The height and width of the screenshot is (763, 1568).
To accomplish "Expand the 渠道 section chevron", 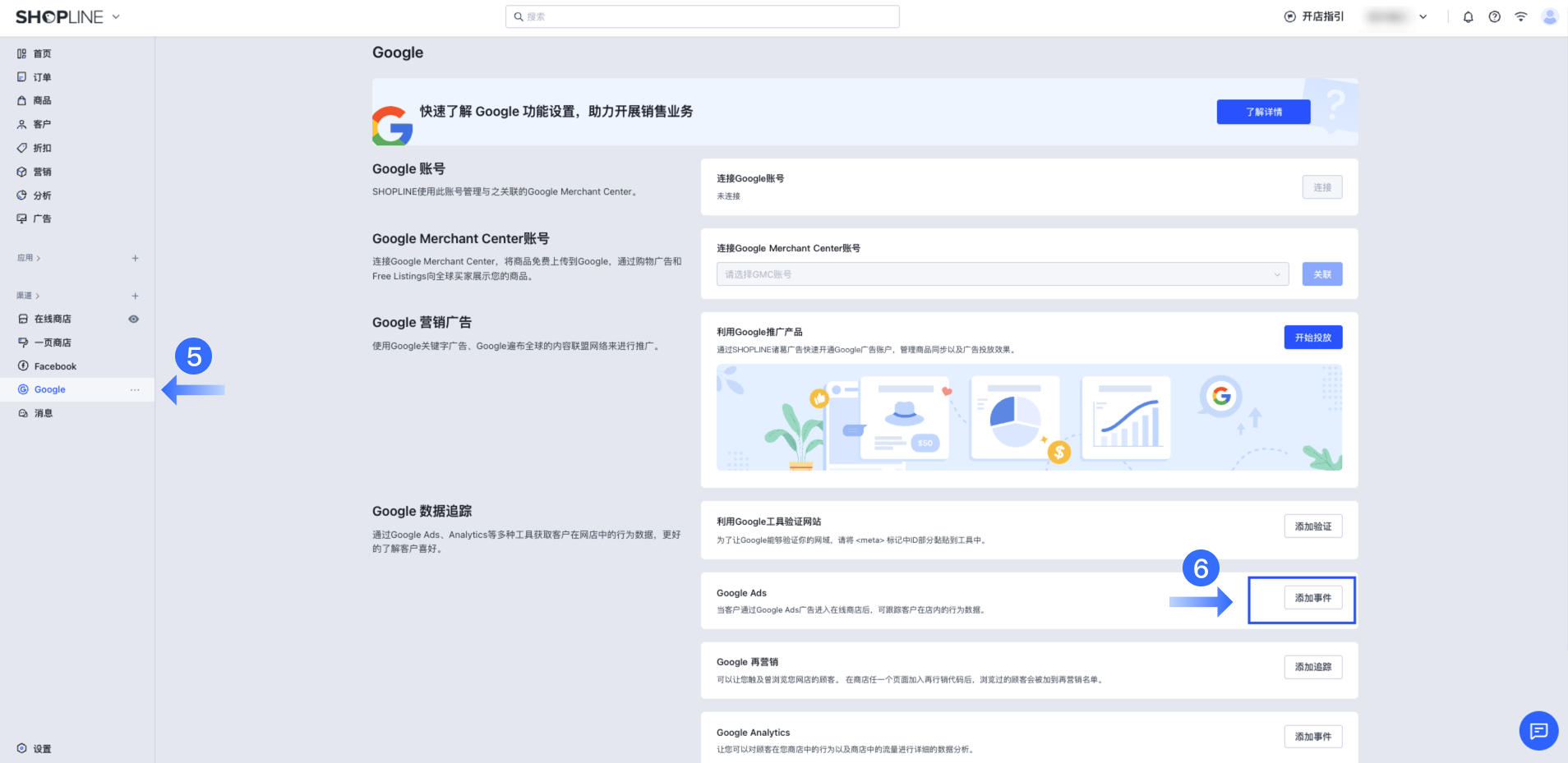I will [38, 296].
